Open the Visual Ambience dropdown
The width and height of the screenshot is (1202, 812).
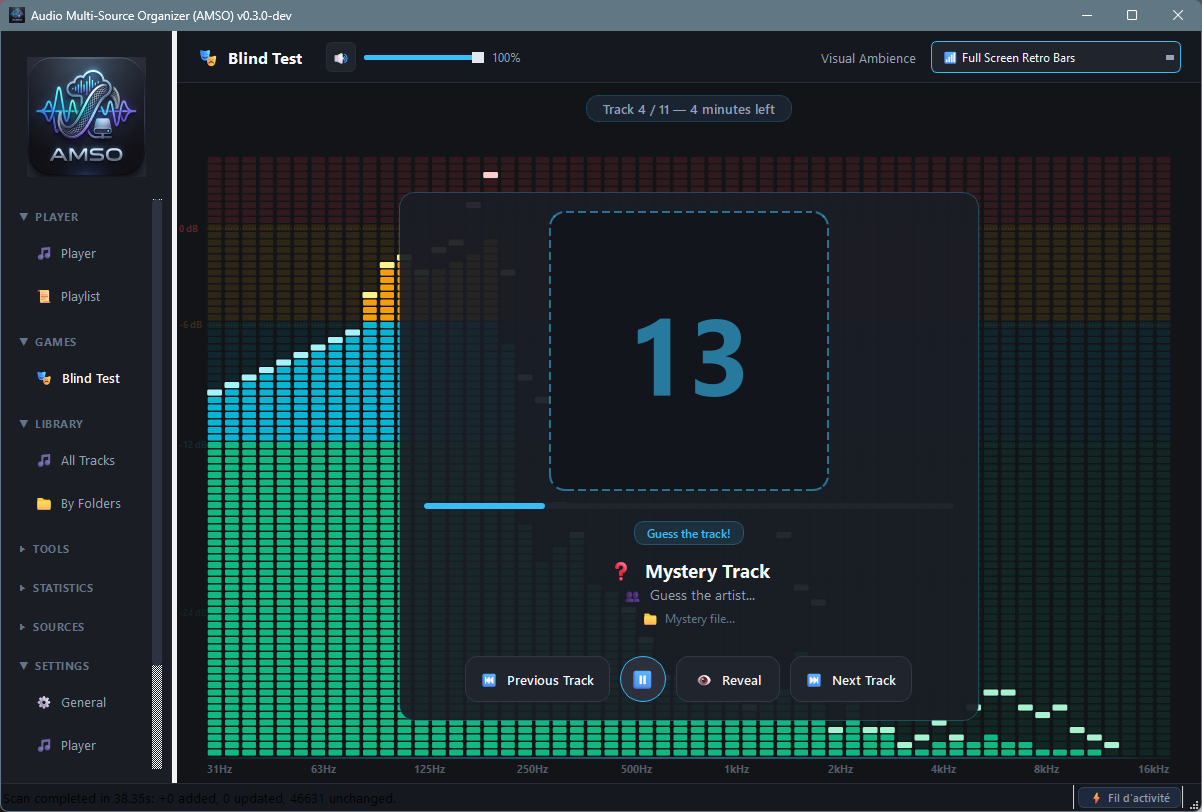point(1055,58)
